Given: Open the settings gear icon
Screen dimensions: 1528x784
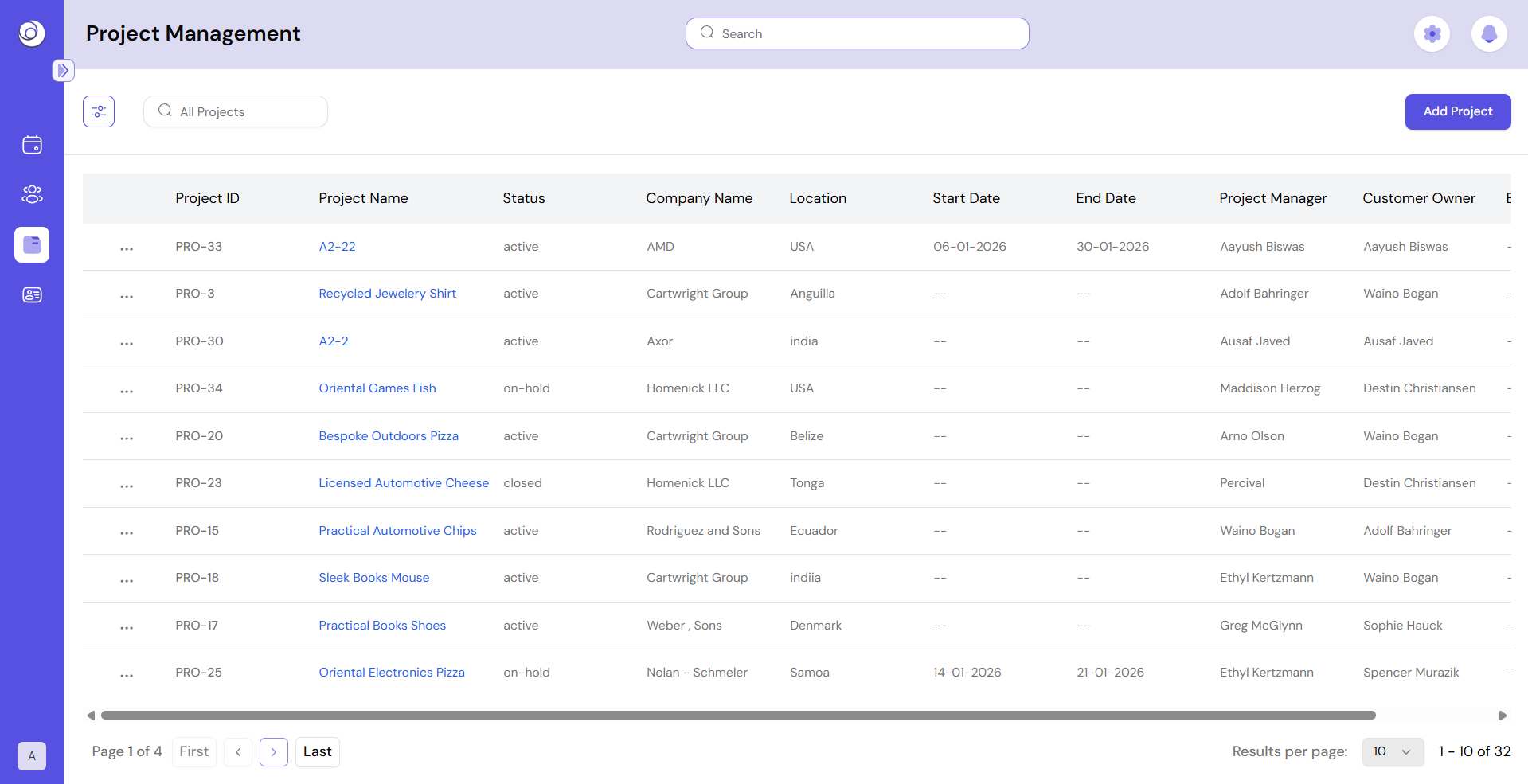Looking at the screenshot, I should pyautogui.click(x=1432, y=34).
